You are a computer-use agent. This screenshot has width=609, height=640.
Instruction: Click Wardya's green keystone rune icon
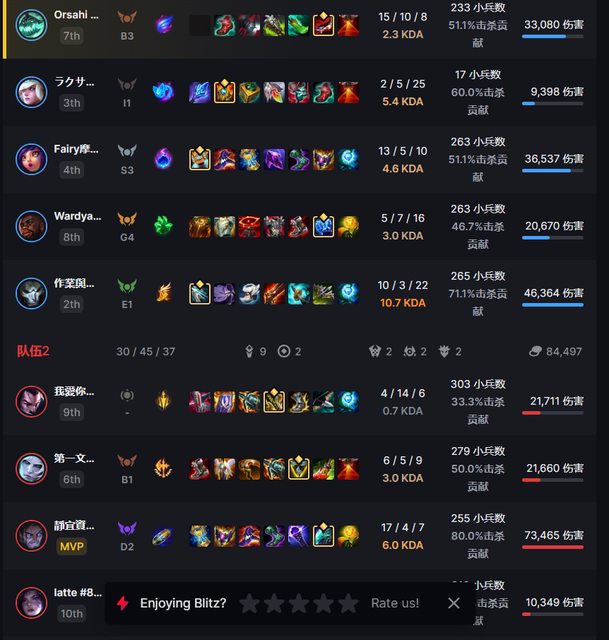[163, 226]
